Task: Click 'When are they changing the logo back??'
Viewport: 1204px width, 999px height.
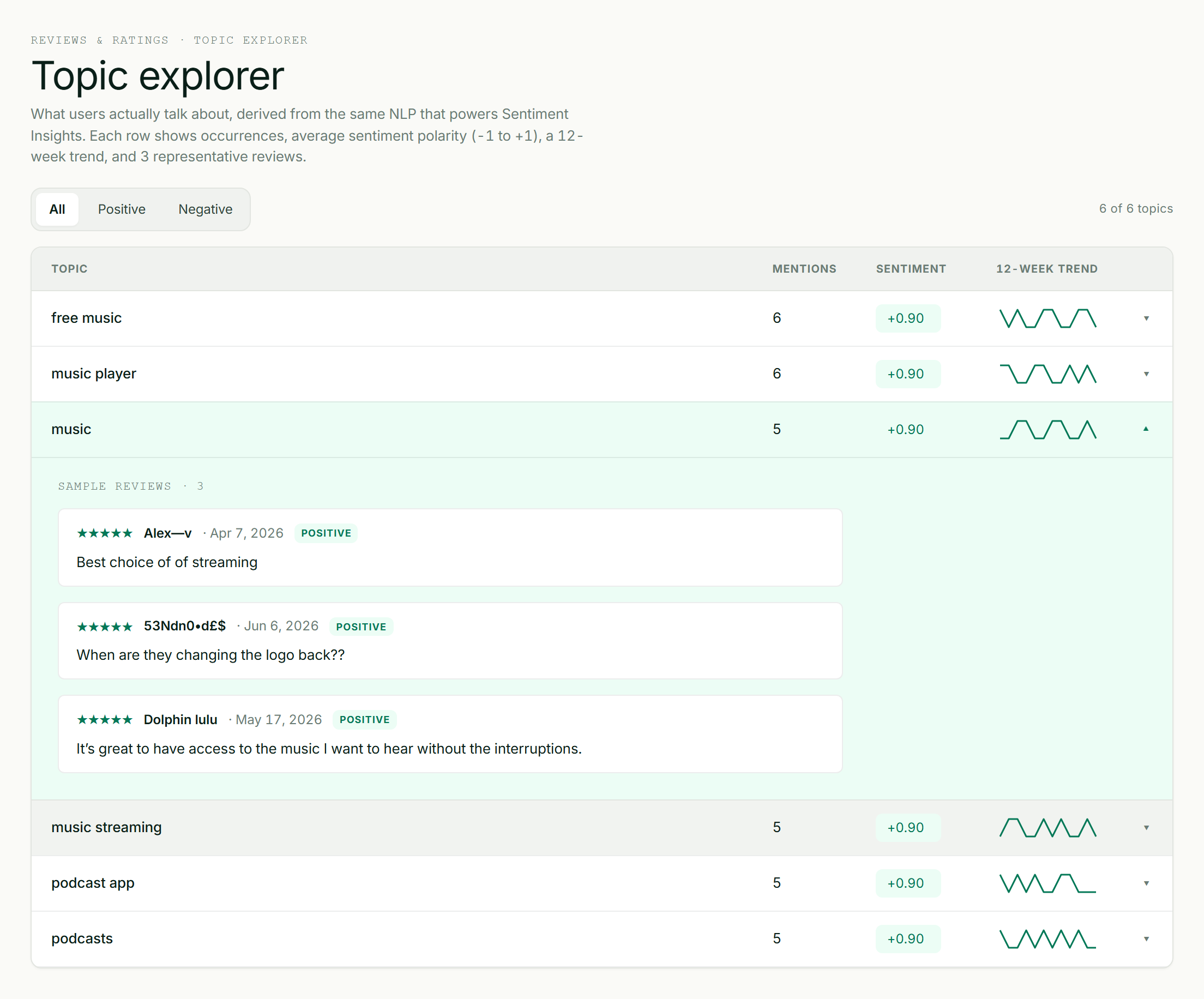Action: coord(210,655)
